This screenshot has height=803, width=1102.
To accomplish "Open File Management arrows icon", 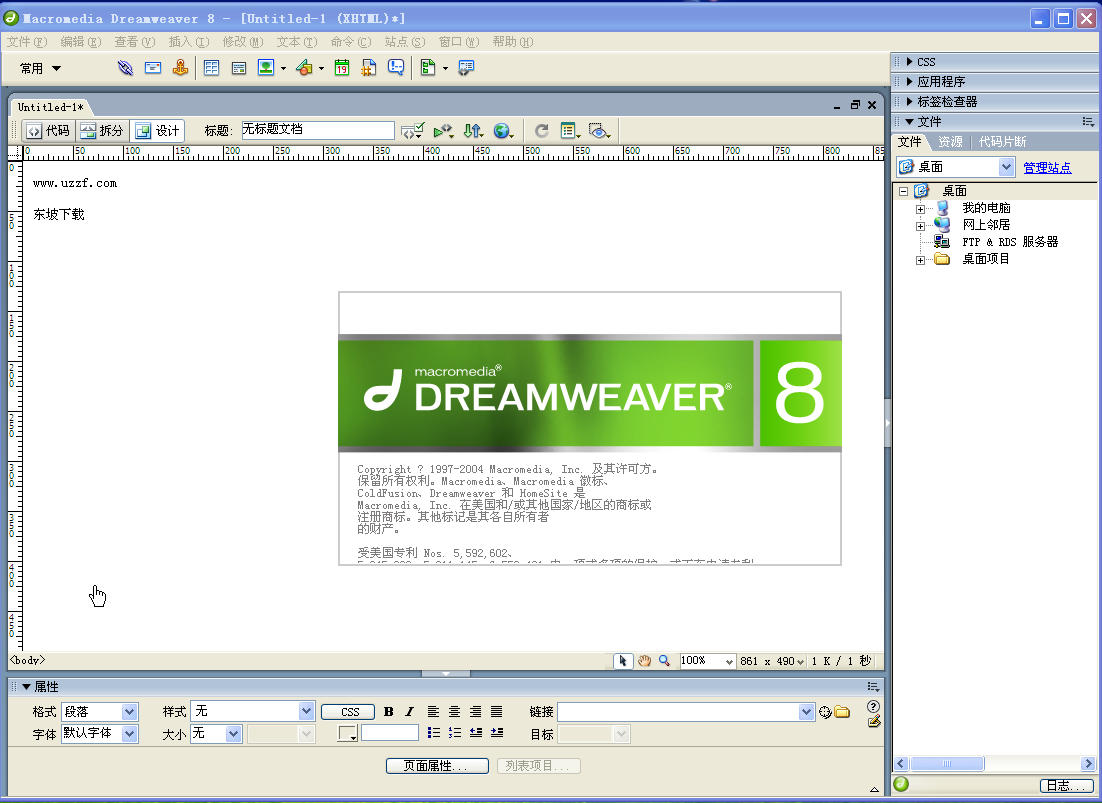I will (473, 131).
